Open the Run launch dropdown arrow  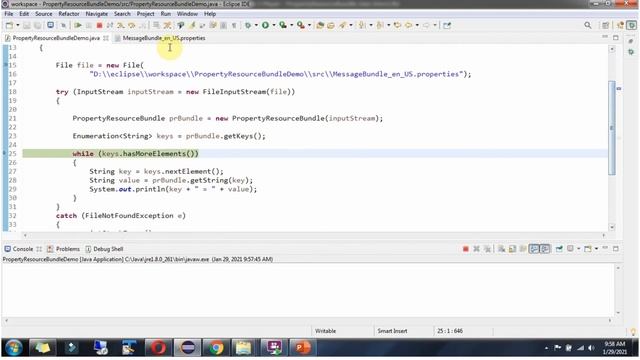click(274, 25)
